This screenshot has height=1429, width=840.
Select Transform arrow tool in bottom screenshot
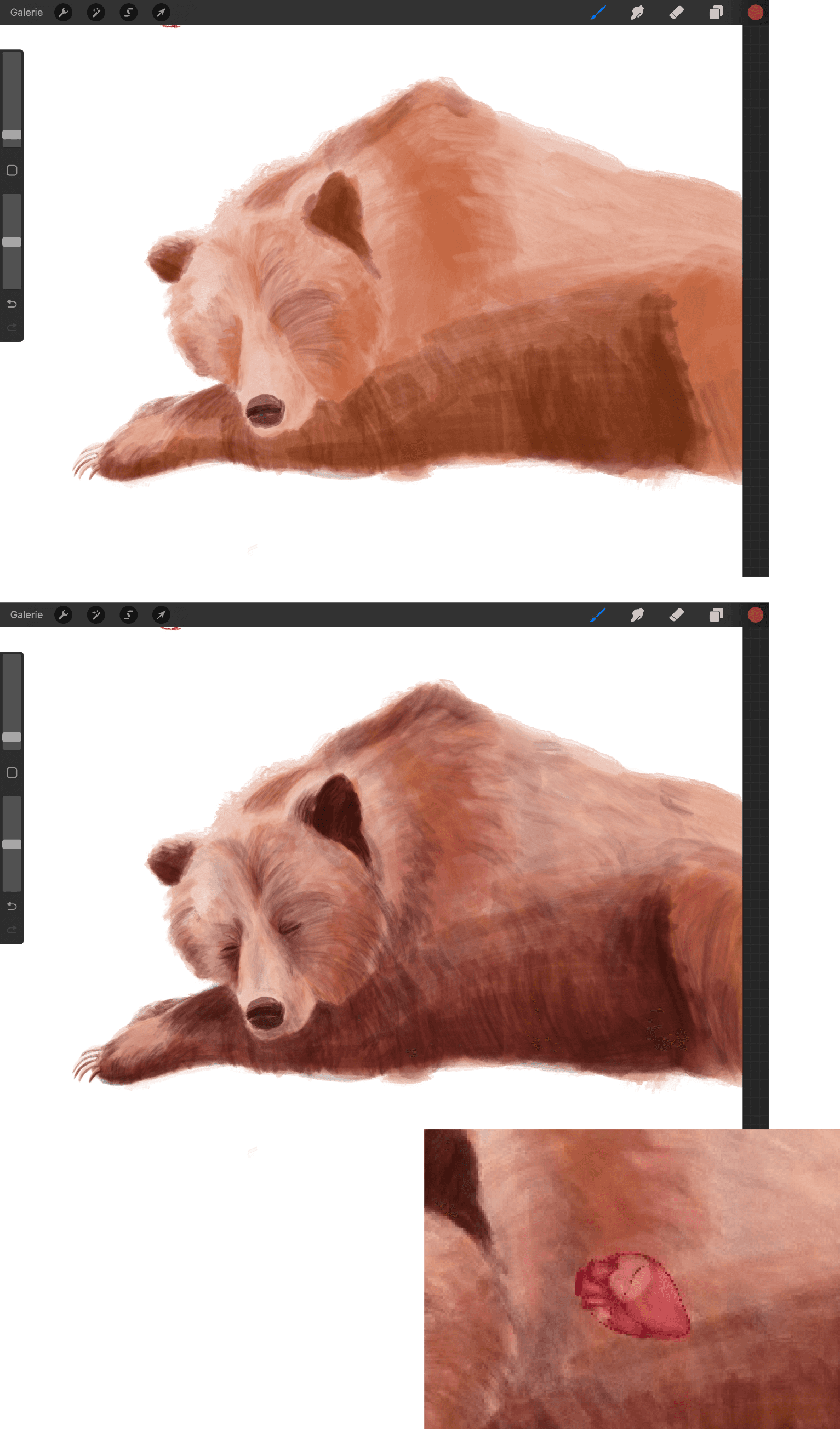(x=162, y=614)
